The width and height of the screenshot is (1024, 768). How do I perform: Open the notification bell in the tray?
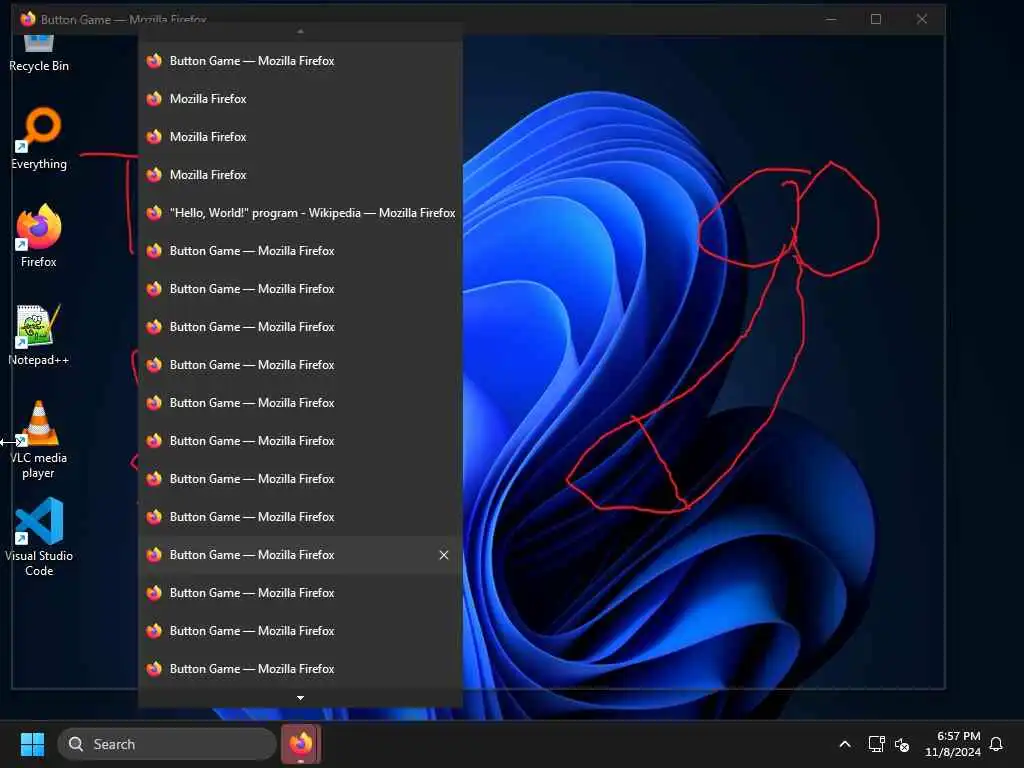[x=996, y=744]
